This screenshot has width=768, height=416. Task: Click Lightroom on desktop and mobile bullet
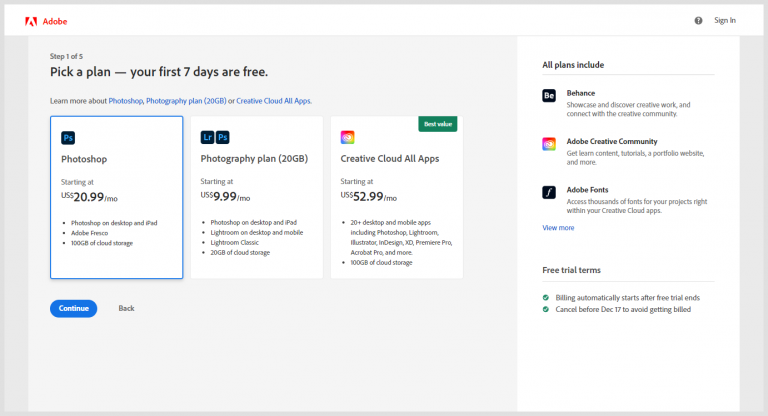tap(257, 233)
